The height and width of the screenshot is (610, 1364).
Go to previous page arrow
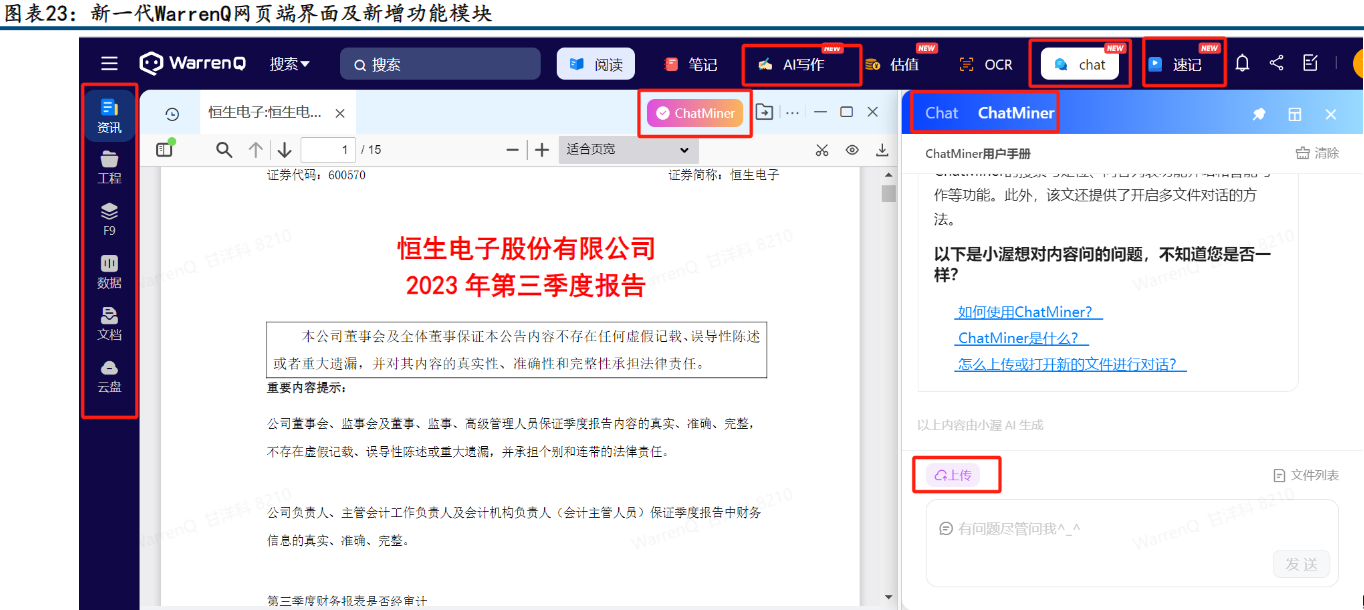[x=256, y=150]
